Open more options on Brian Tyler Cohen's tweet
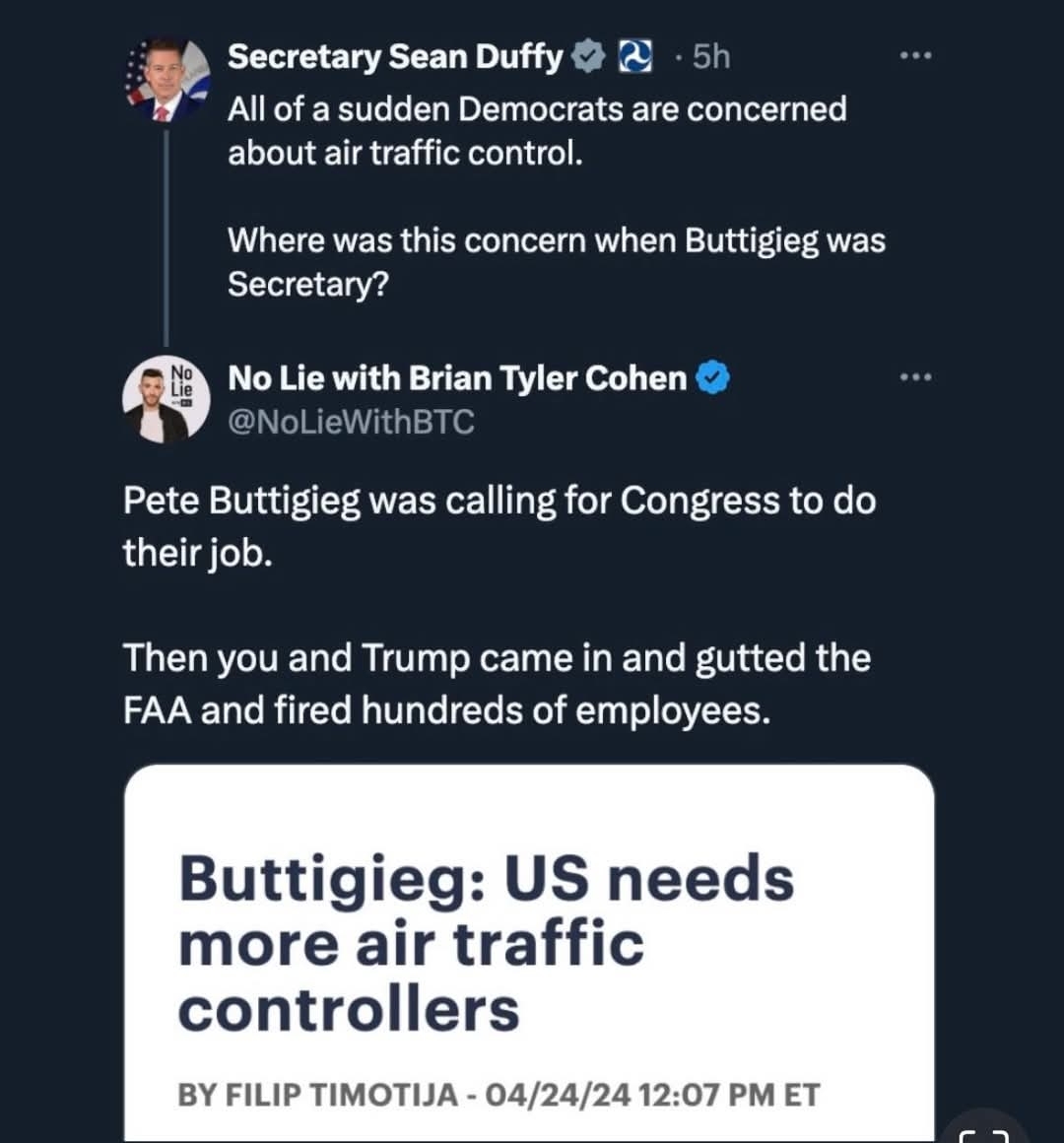Viewport: 1064px width, 1143px height. [x=915, y=376]
